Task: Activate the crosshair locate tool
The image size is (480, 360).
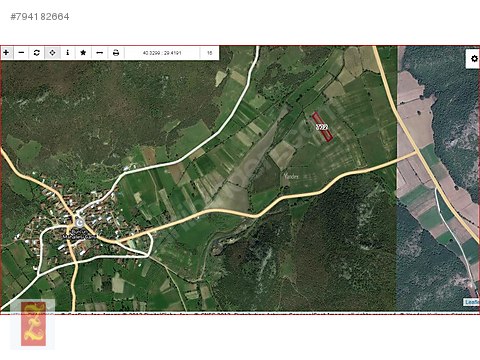Action: [x=52, y=53]
